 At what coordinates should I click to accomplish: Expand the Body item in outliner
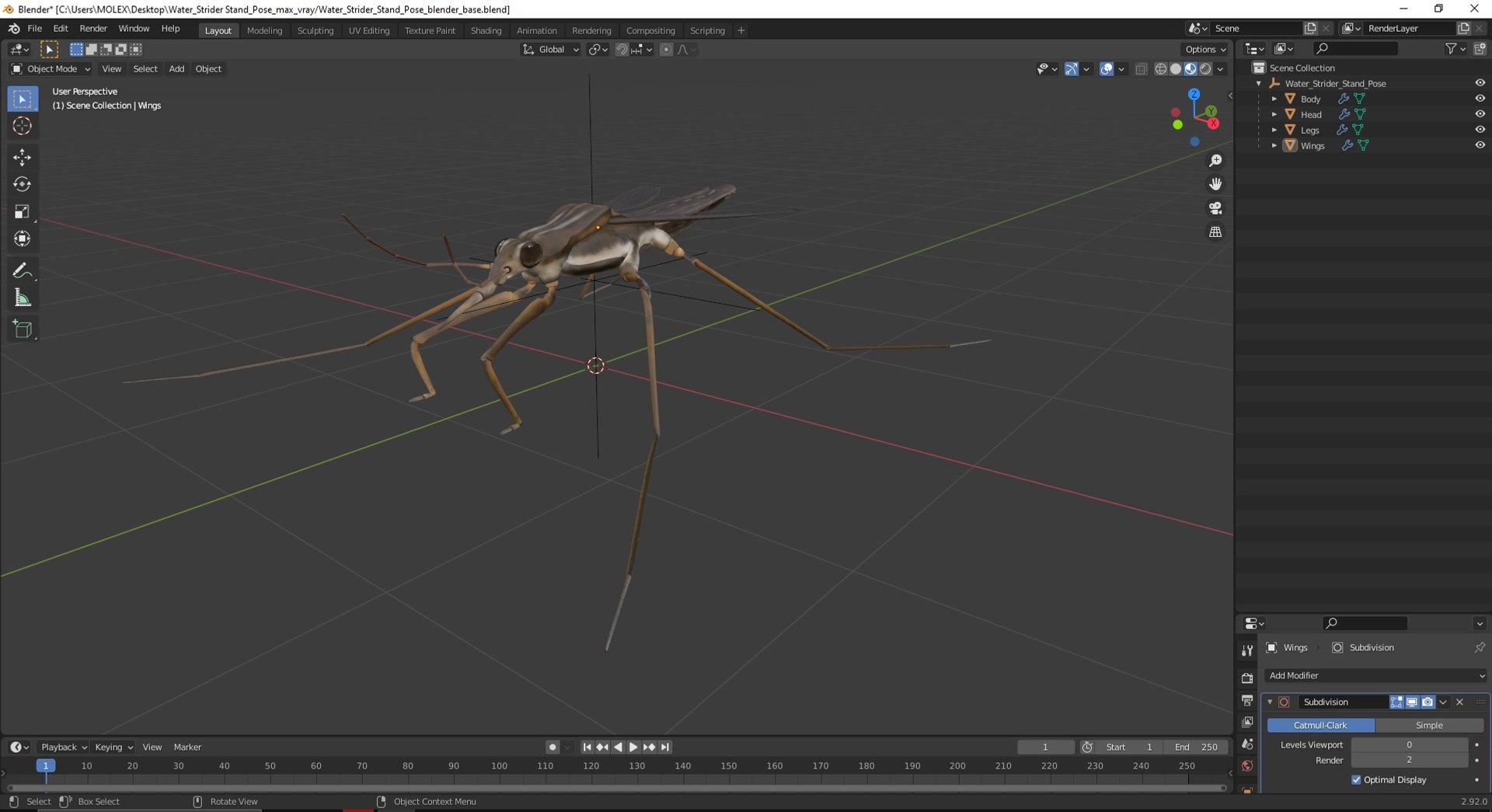click(x=1274, y=99)
